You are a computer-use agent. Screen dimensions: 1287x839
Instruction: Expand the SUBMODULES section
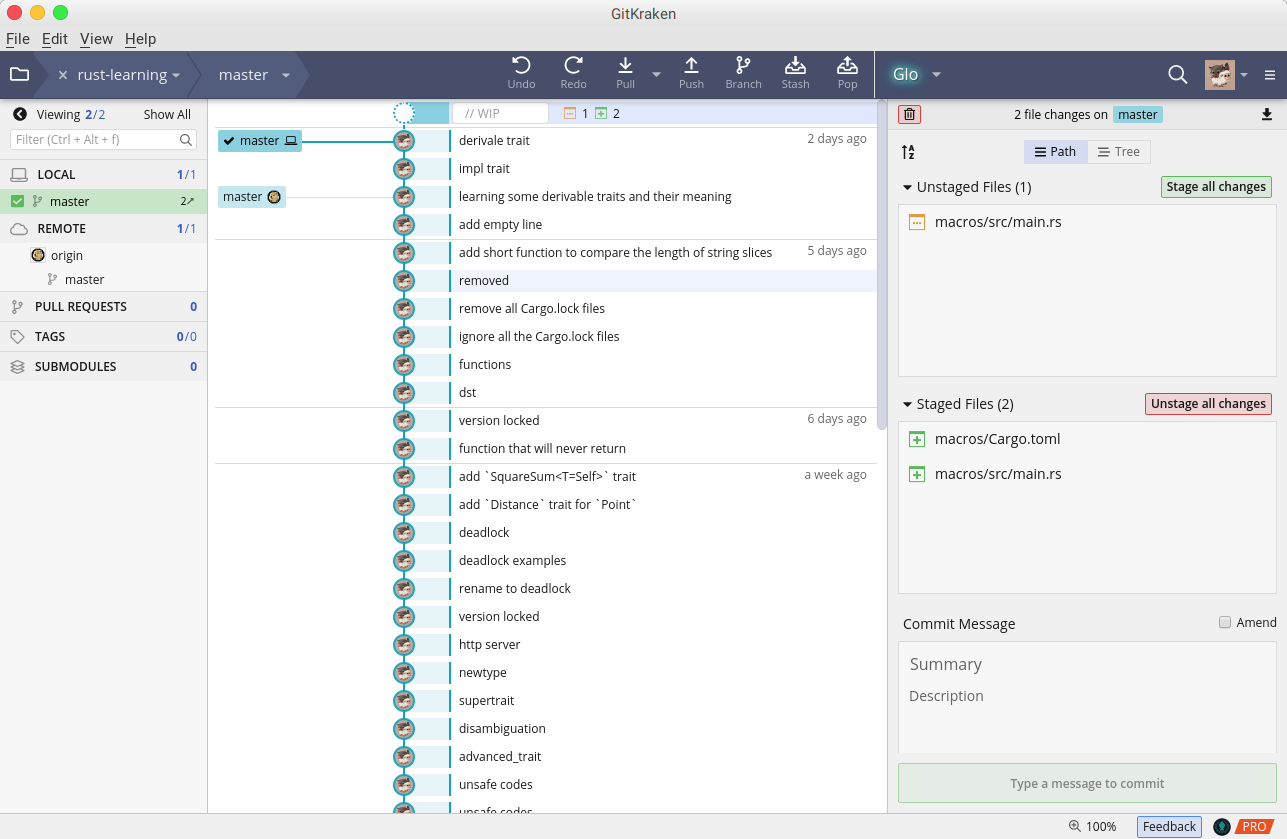[x=103, y=366]
